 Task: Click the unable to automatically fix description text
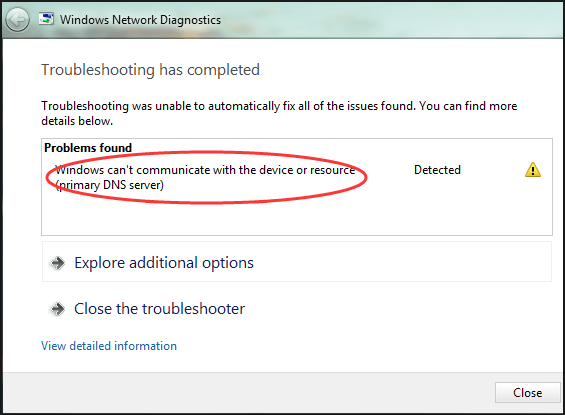tap(279, 113)
